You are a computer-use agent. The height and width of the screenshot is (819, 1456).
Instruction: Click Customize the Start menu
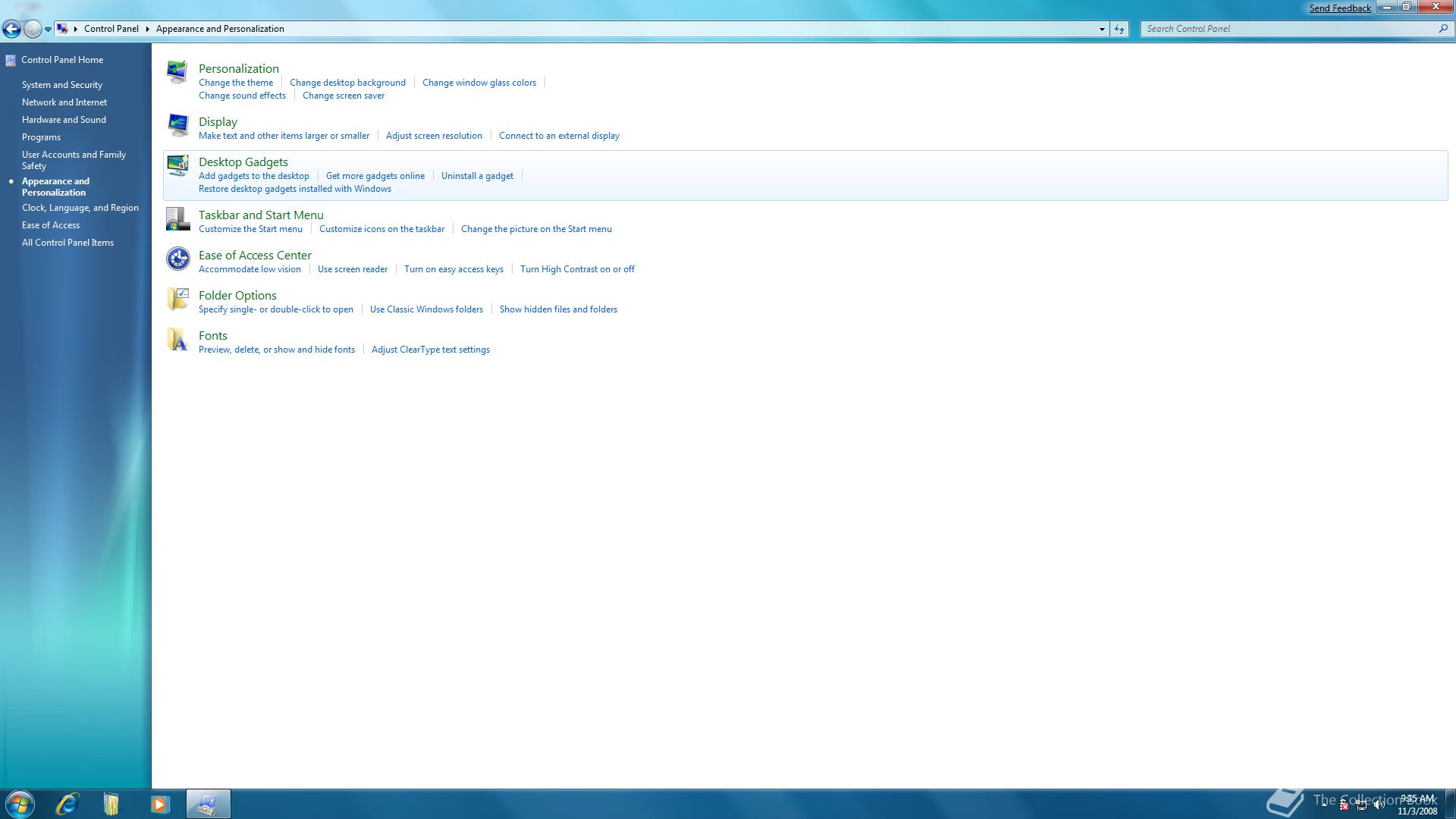point(250,229)
